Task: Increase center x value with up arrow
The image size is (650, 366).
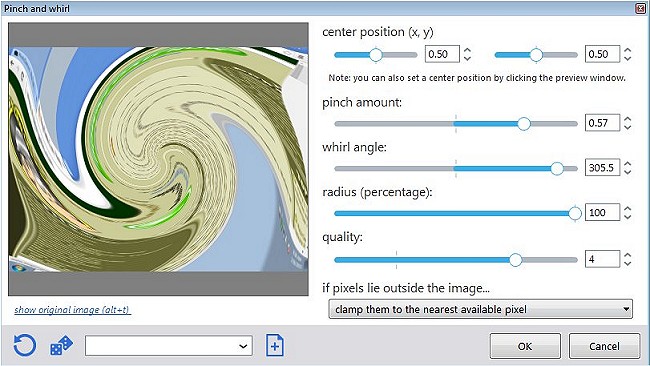Action: click(x=467, y=50)
